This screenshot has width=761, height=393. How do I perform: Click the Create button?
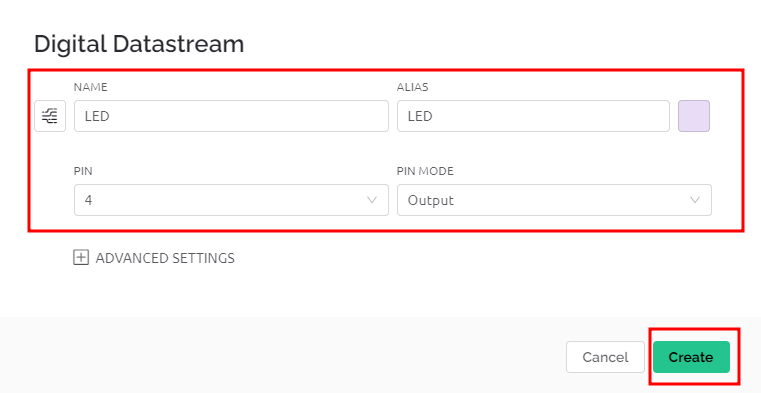coord(691,357)
